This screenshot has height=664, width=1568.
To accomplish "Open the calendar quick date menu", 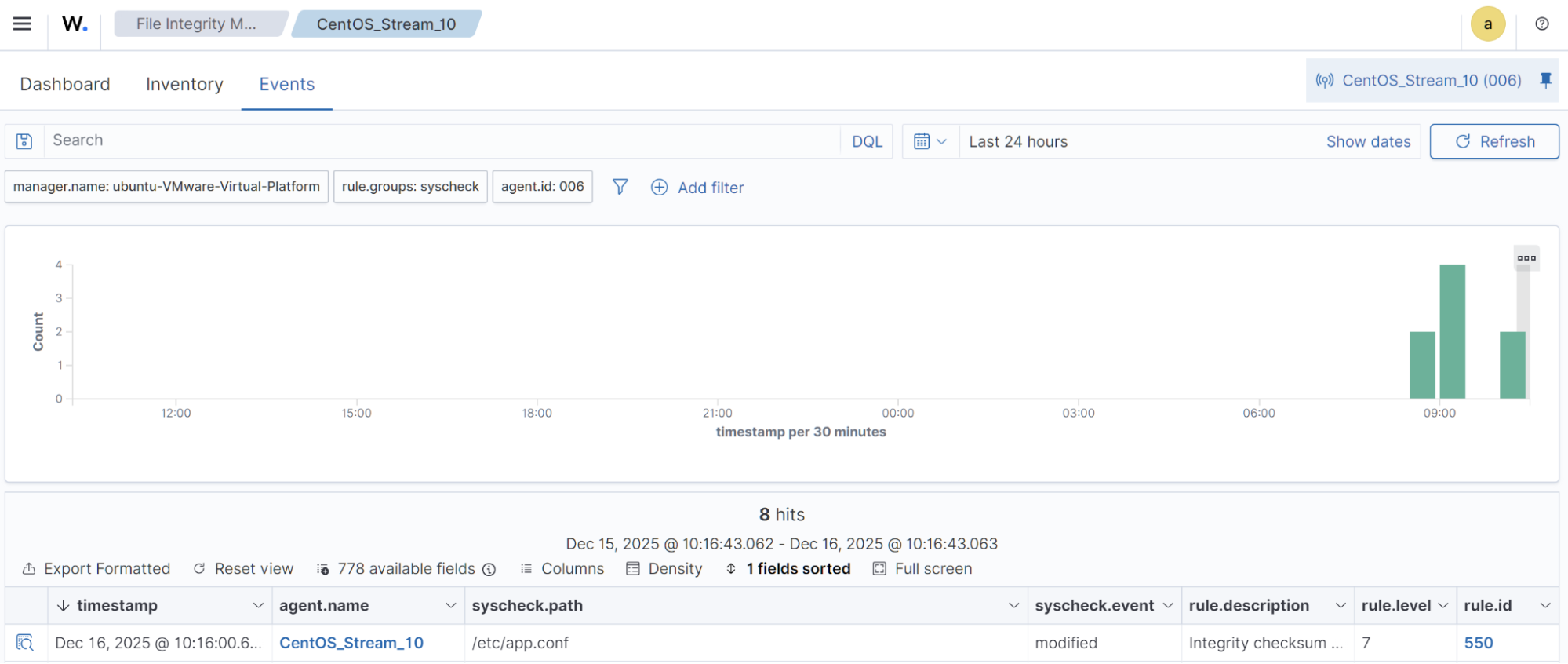I will [930, 141].
